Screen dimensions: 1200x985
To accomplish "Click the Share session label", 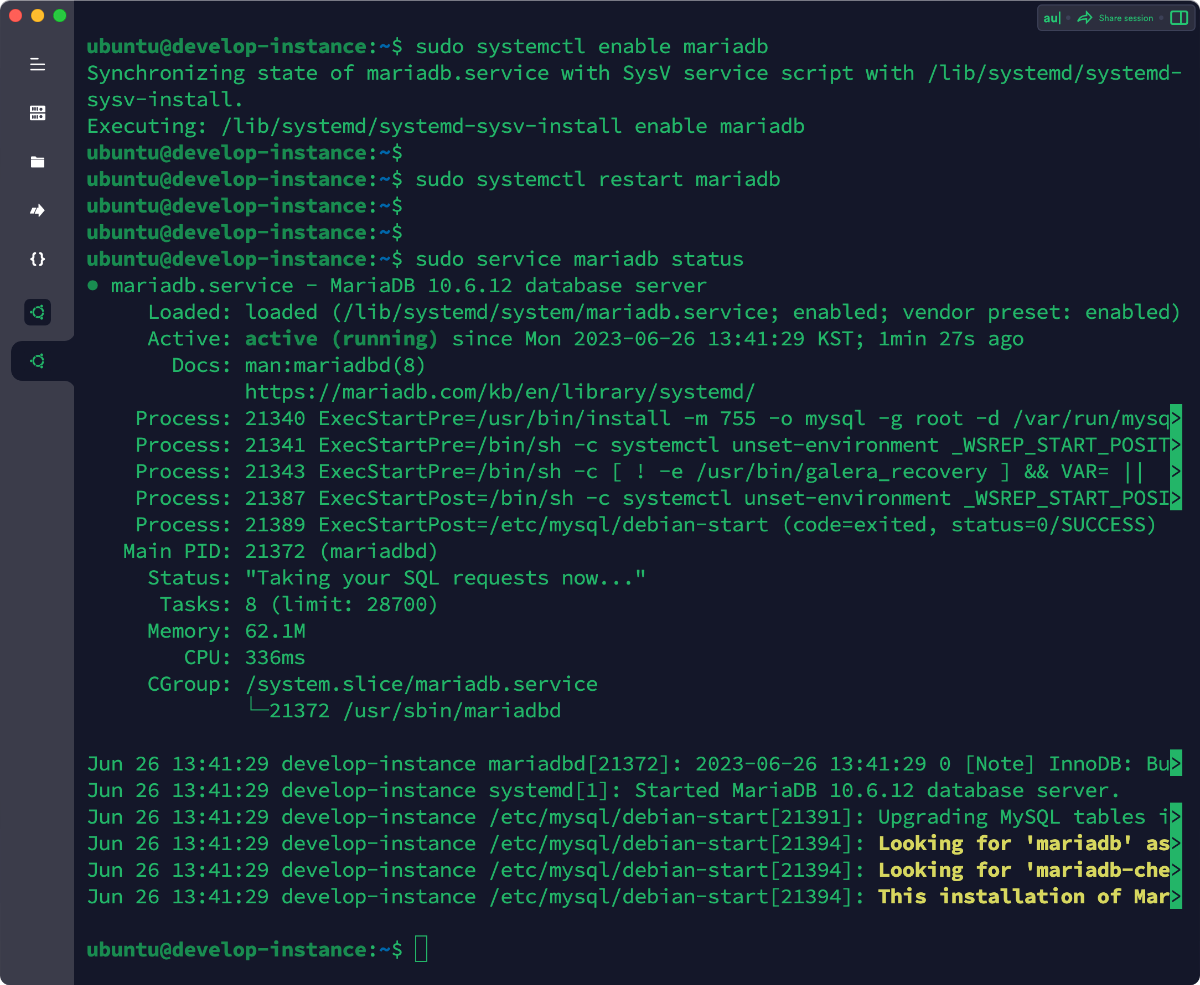I will click(1126, 18).
